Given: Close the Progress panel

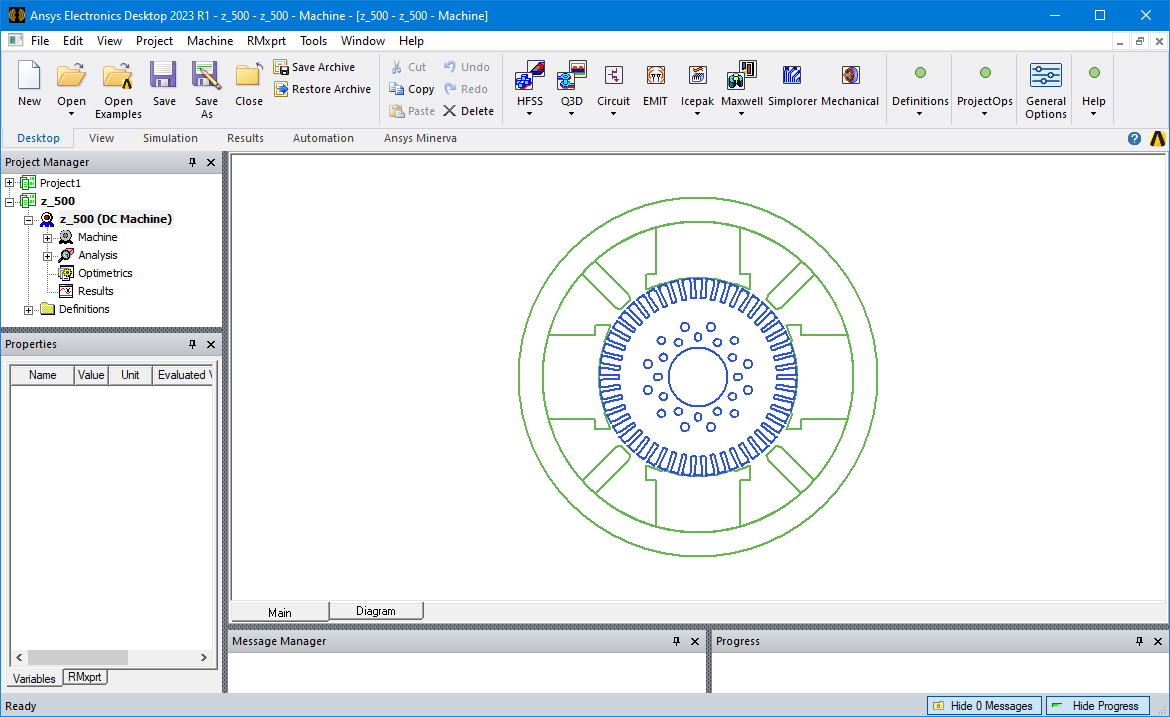Looking at the screenshot, I should pos(1158,641).
